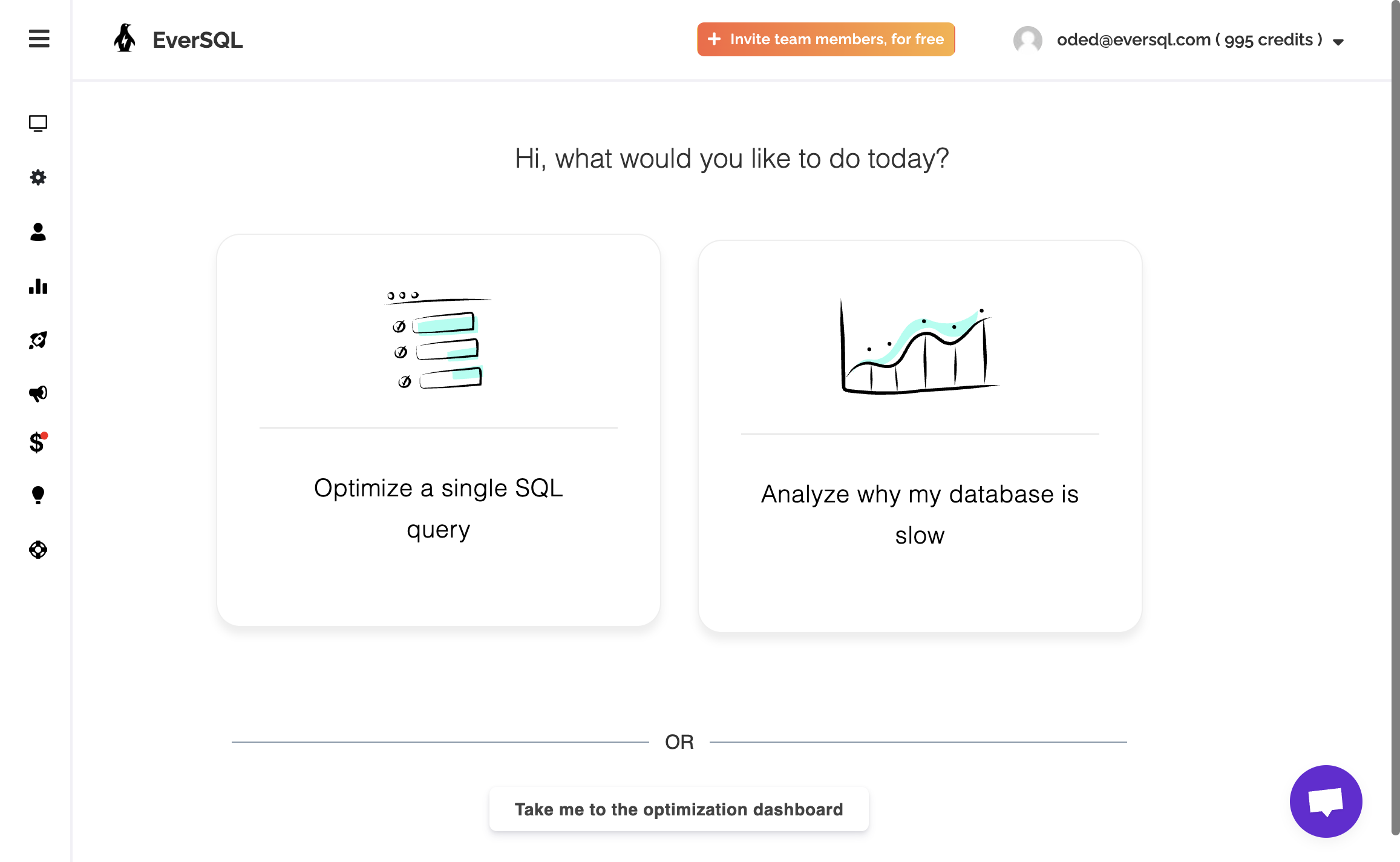Viewport: 1400px width, 862px height.
Task: Open the hamburger menu
Action: click(39, 39)
